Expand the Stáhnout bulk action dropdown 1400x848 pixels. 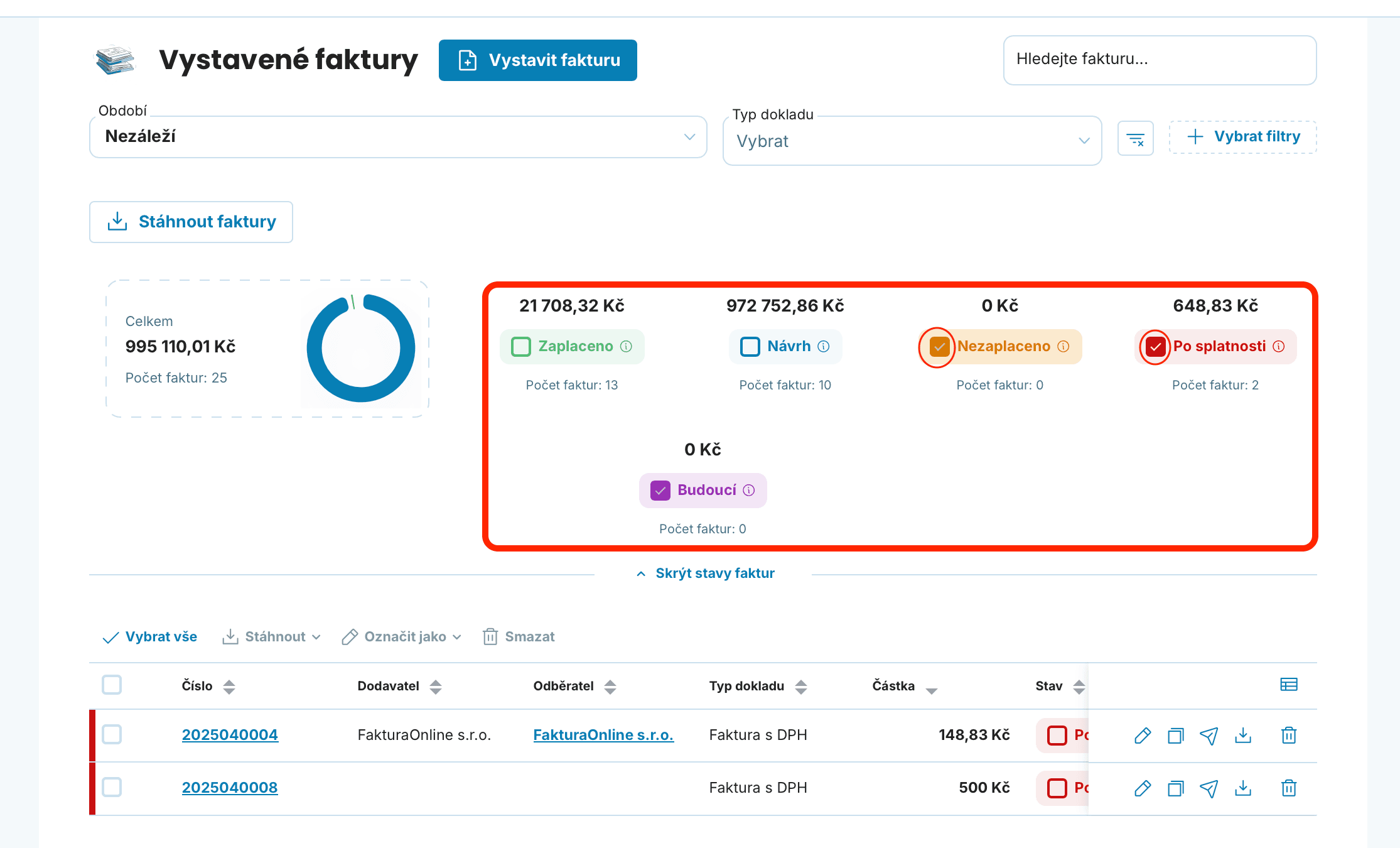272,637
